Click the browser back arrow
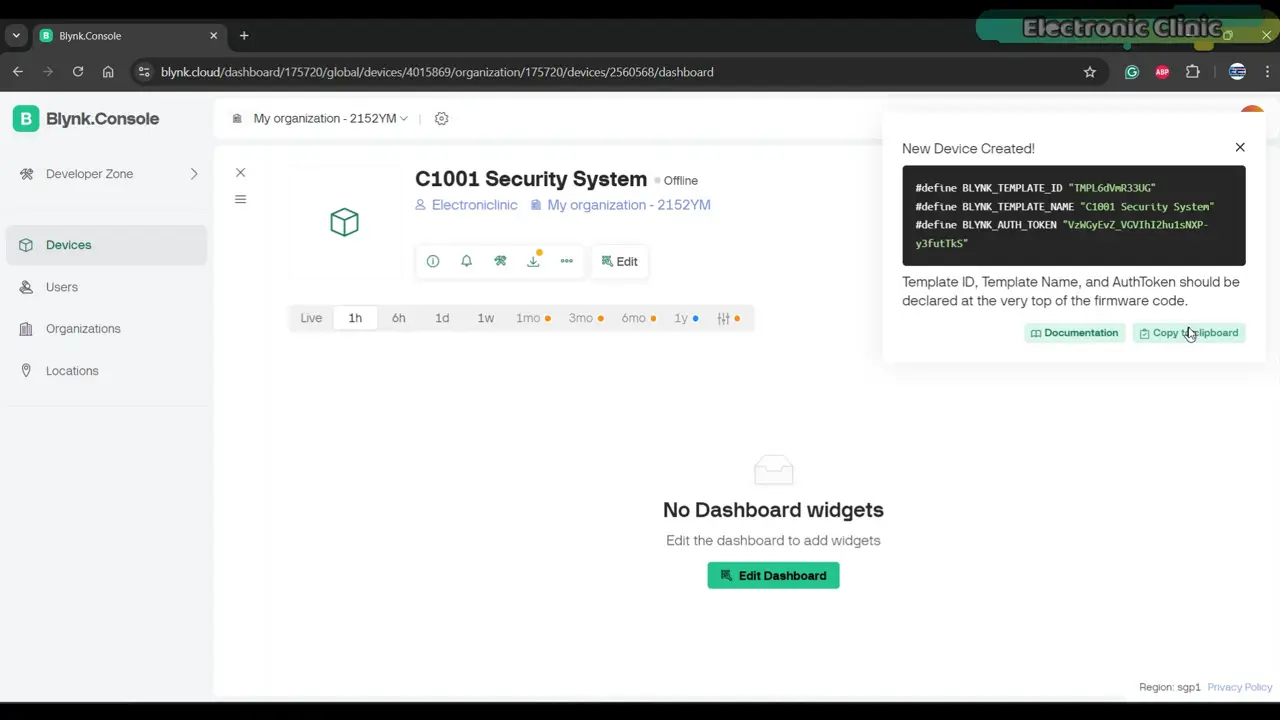1280x720 pixels. [x=18, y=72]
